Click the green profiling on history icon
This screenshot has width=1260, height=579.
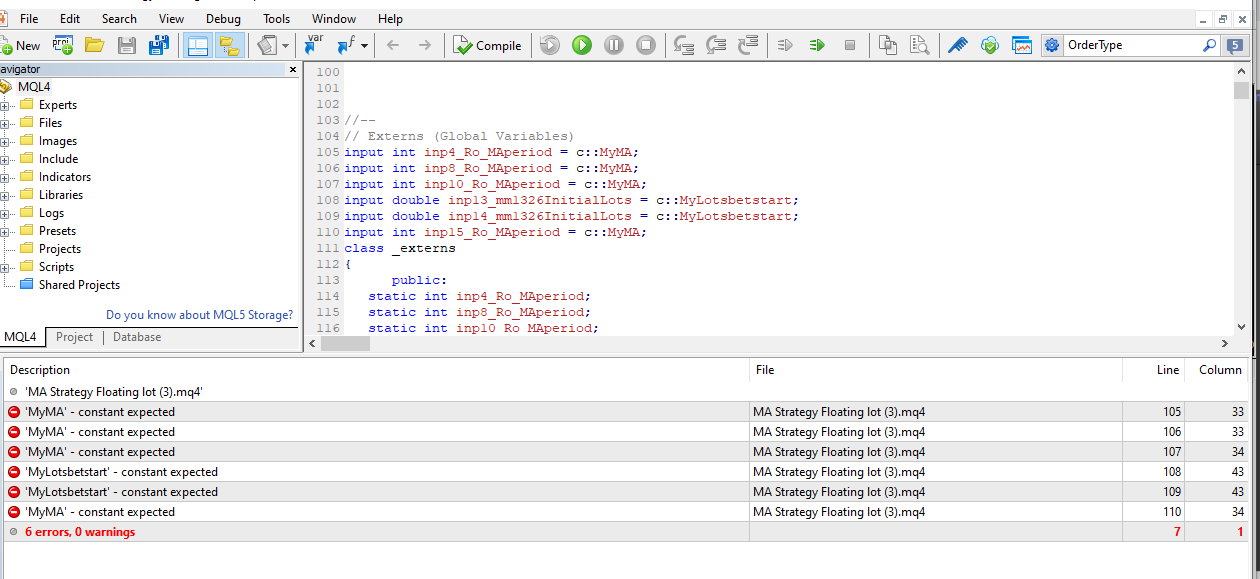pos(818,45)
